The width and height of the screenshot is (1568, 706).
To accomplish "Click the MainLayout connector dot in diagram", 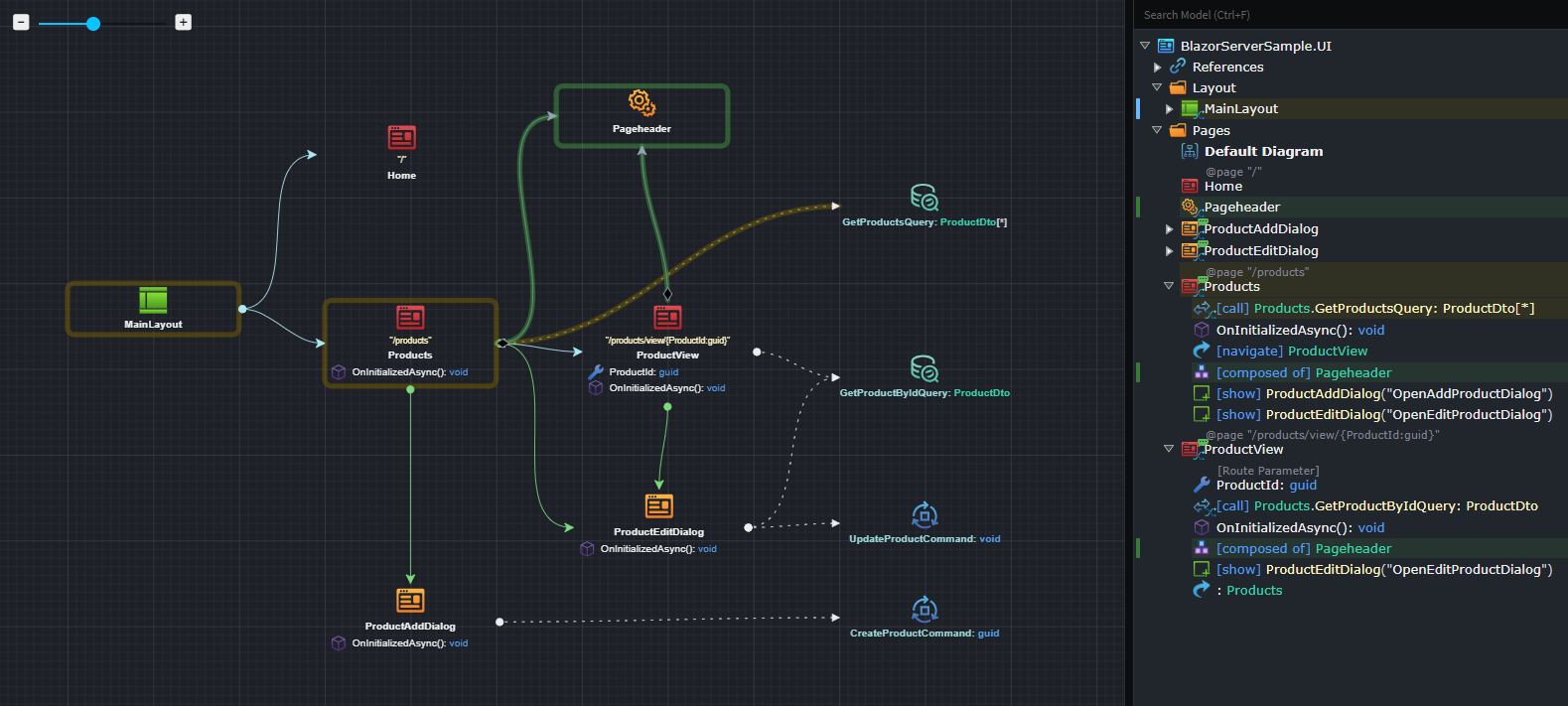I will click(x=242, y=309).
